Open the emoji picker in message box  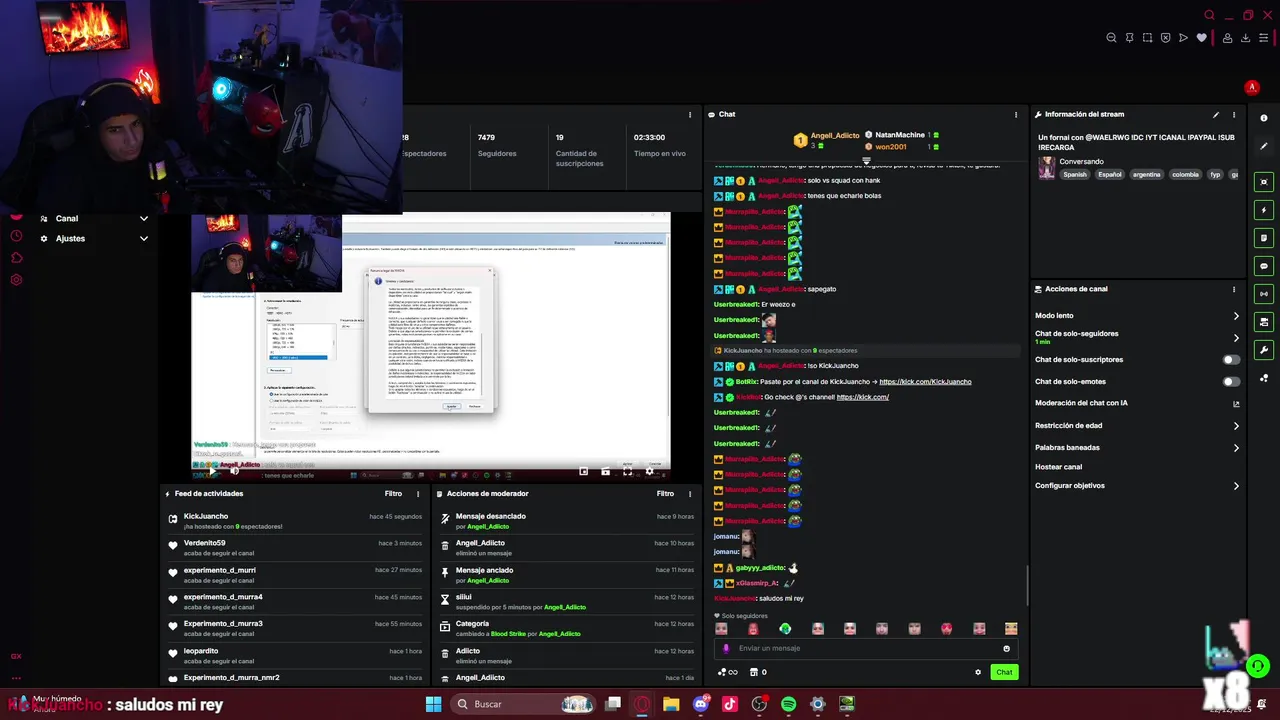pyautogui.click(x=1006, y=648)
